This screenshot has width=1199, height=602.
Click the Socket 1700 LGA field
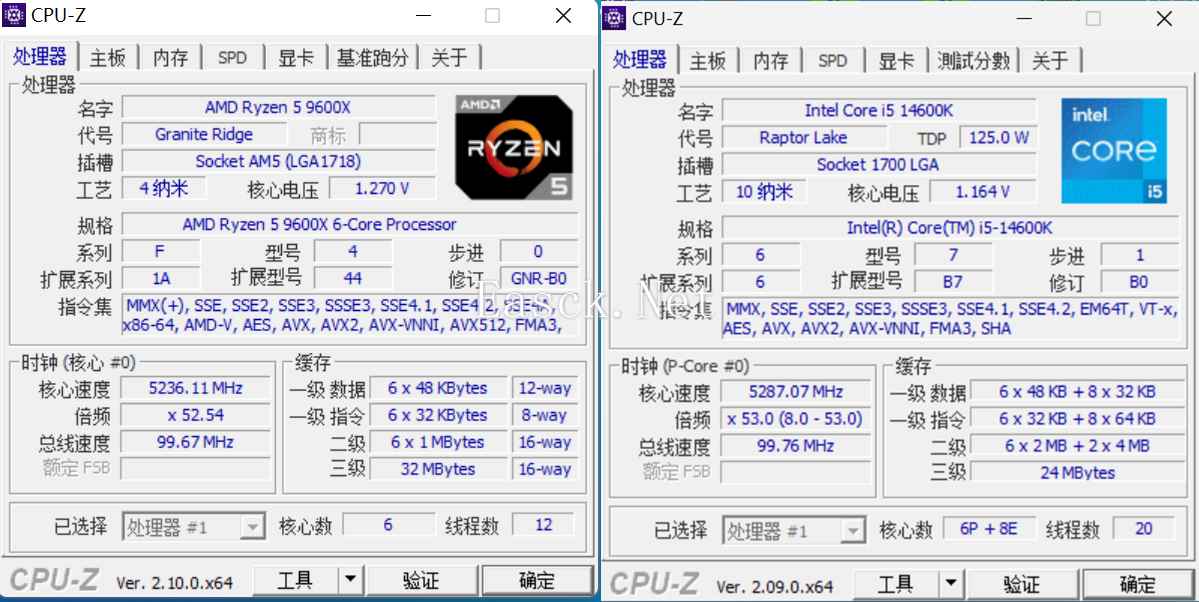click(879, 164)
